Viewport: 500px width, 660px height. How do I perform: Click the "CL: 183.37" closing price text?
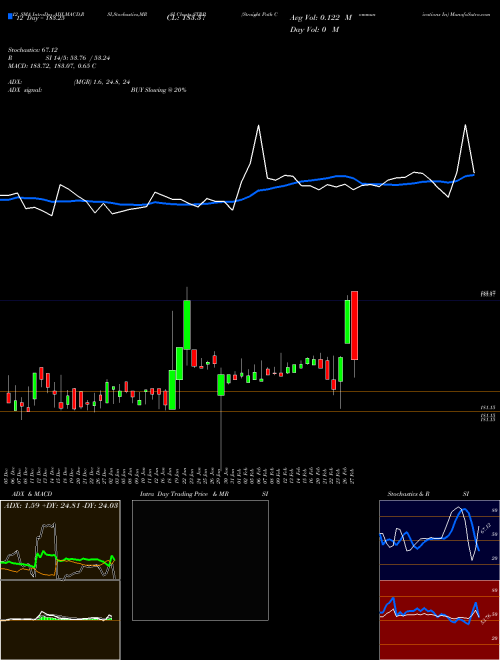pyautogui.click(x=186, y=19)
